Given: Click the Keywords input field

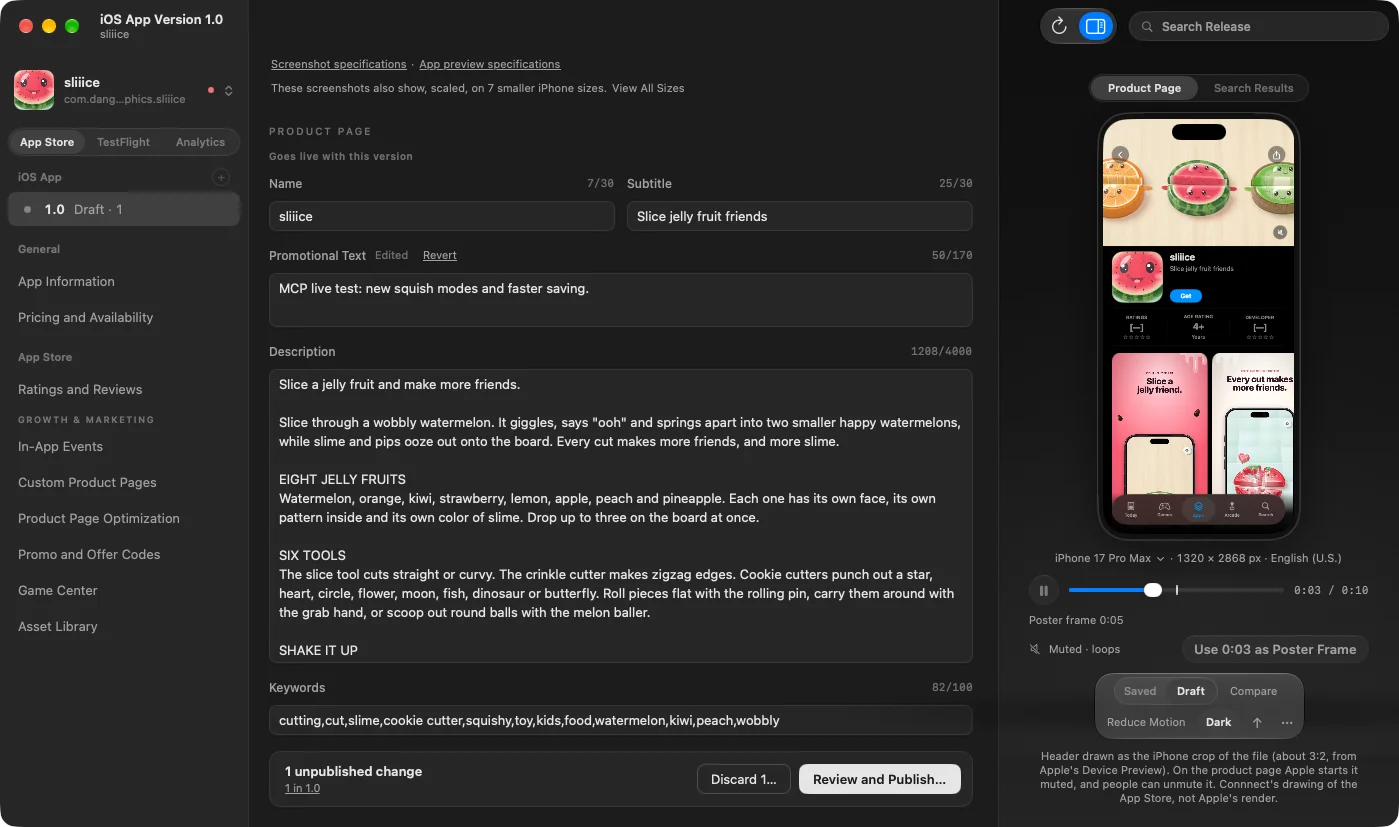Looking at the screenshot, I should [x=621, y=720].
